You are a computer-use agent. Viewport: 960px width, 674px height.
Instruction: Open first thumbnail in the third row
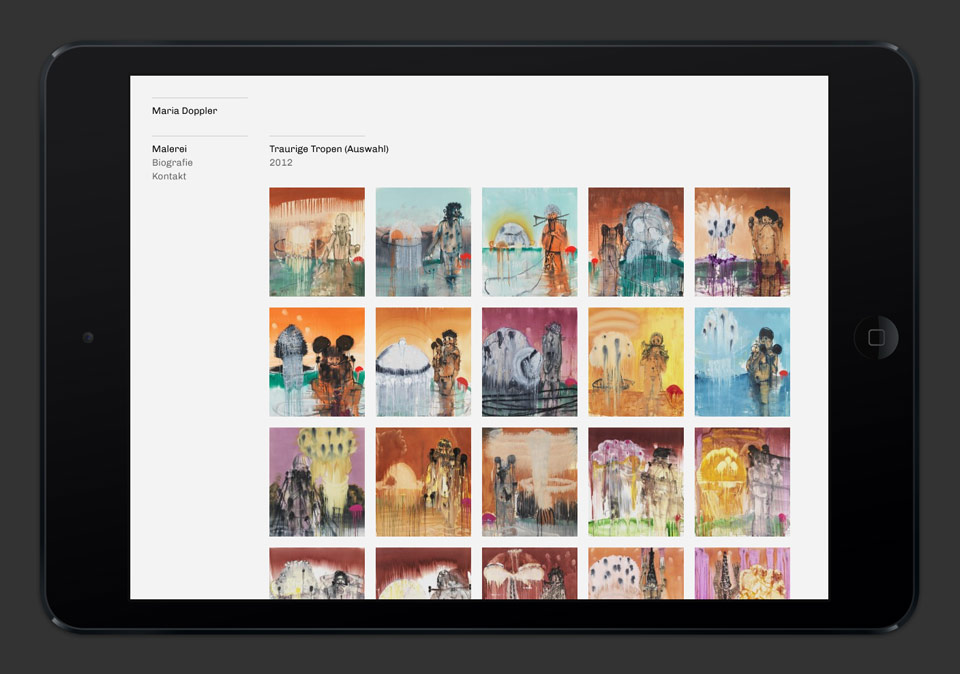pos(317,482)
